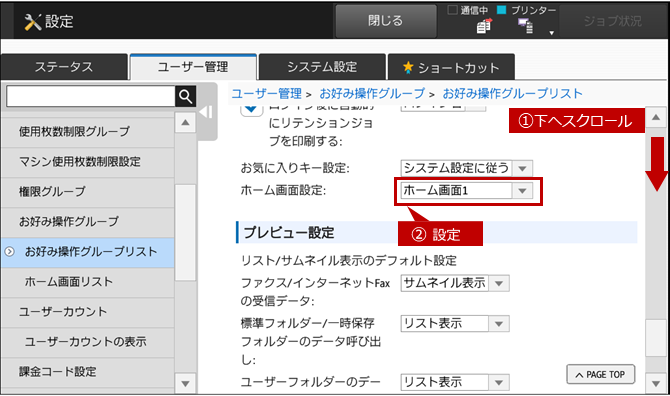The height and width of the screenshot is (396, 670).
Task: Collapse the sidebar with the arrow icon
Action: [x=206, y=112]
